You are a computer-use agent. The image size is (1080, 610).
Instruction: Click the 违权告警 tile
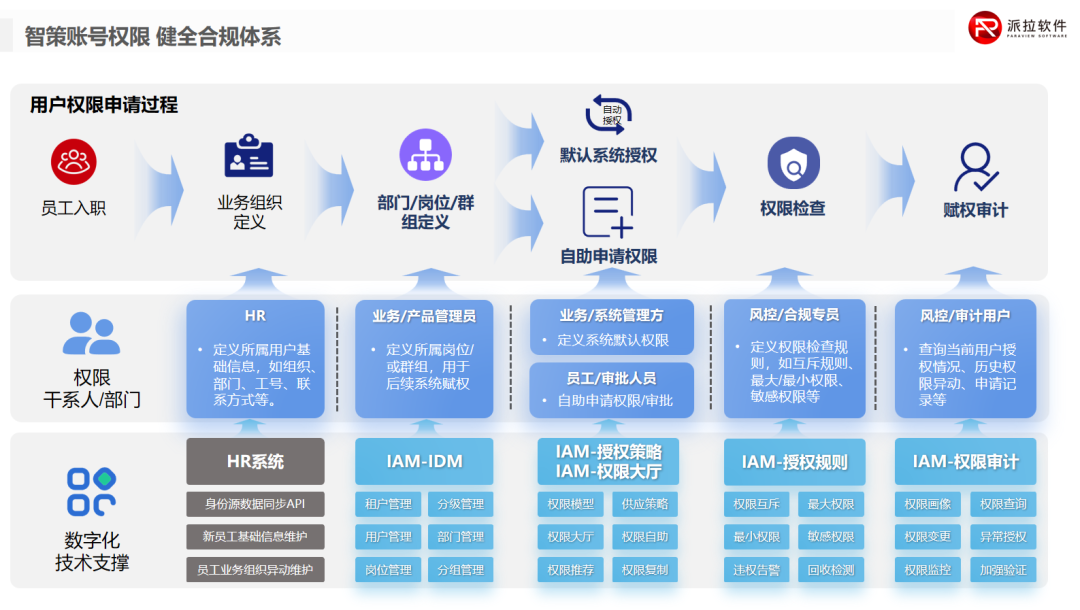click(756, 570)
